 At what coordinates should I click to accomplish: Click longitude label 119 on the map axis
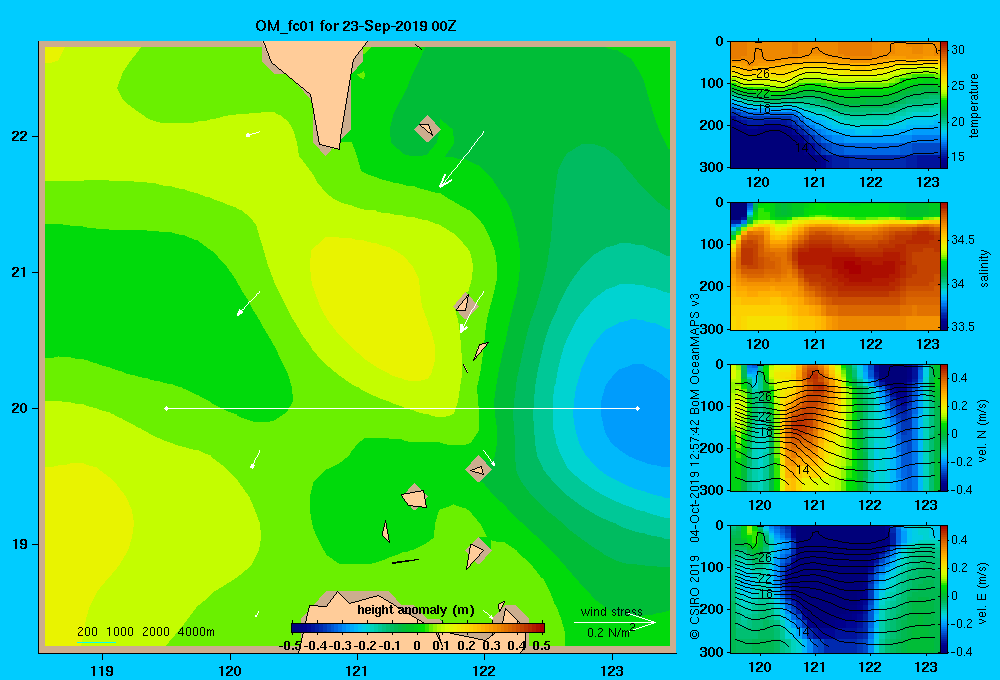(102, 670)
